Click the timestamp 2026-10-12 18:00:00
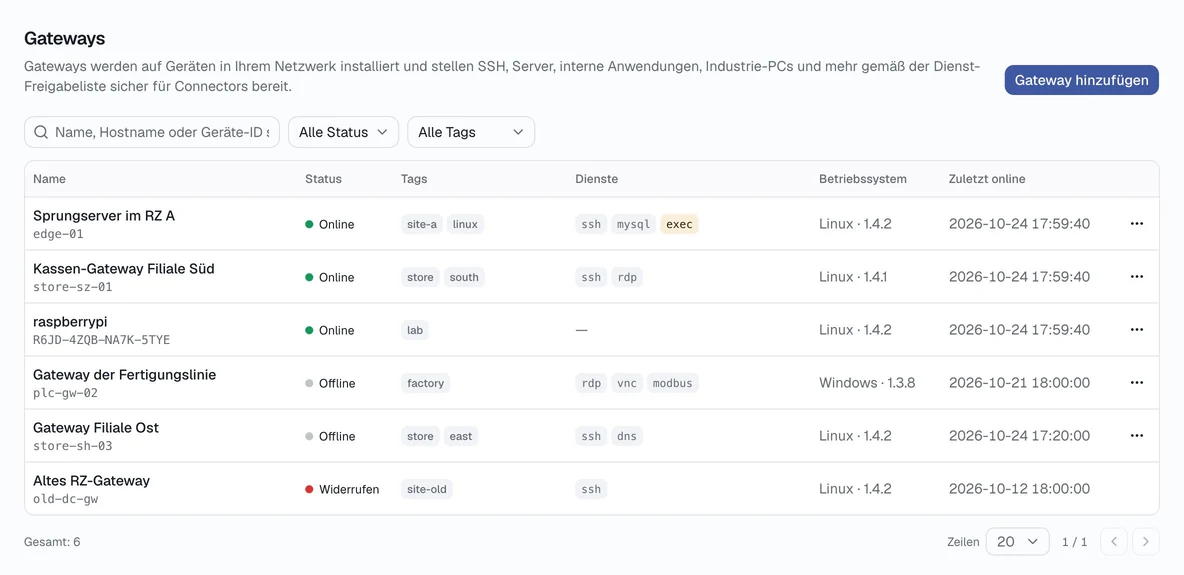 [1019, 488]
